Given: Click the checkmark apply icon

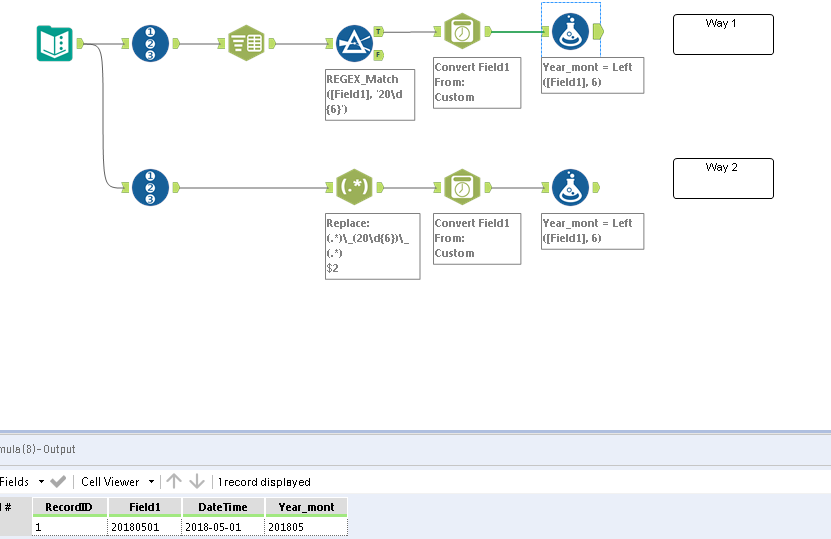Looking at the screenshot, I should (58, 482).
